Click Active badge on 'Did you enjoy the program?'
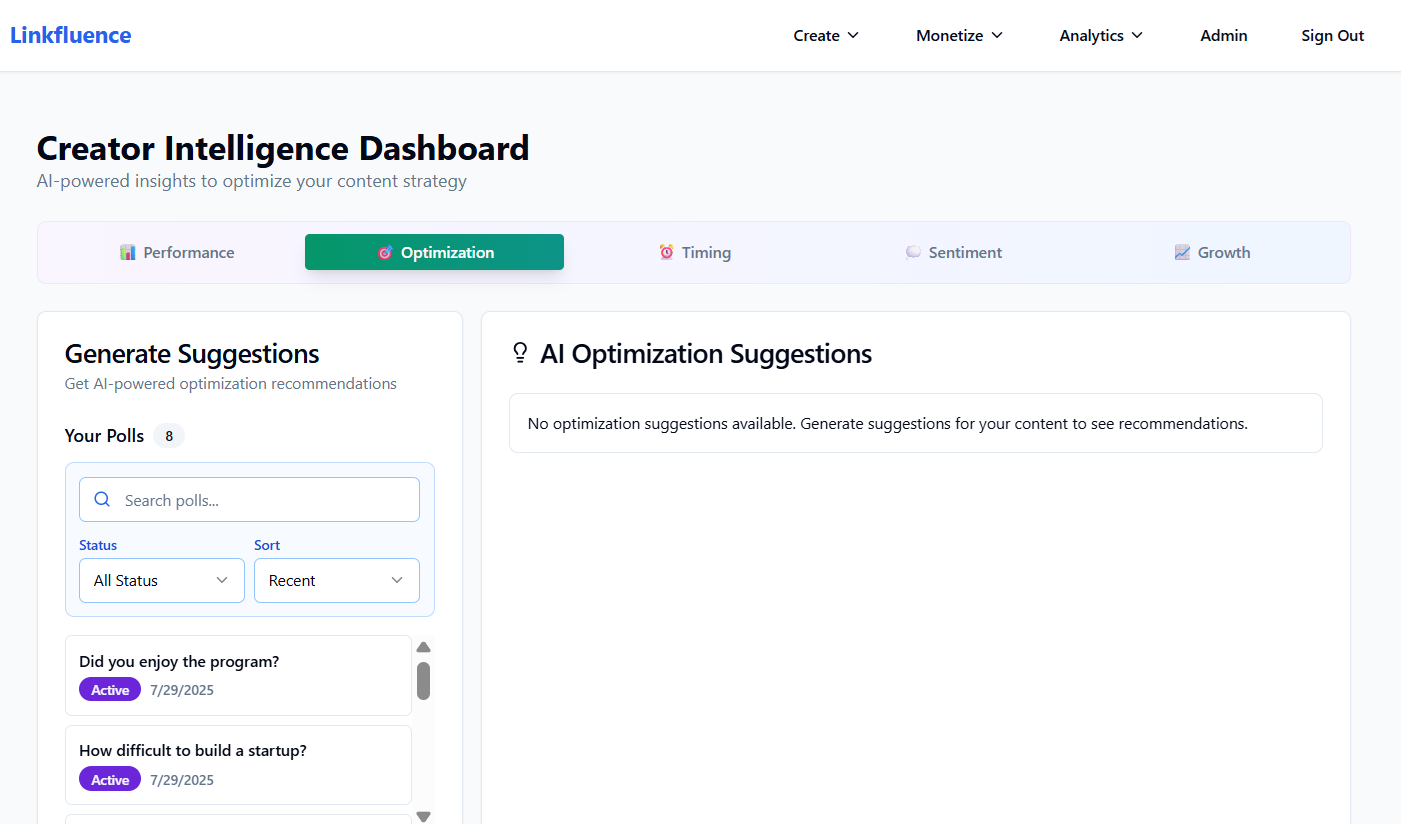Screen dimensions: 1401x824 coord(110,690)
